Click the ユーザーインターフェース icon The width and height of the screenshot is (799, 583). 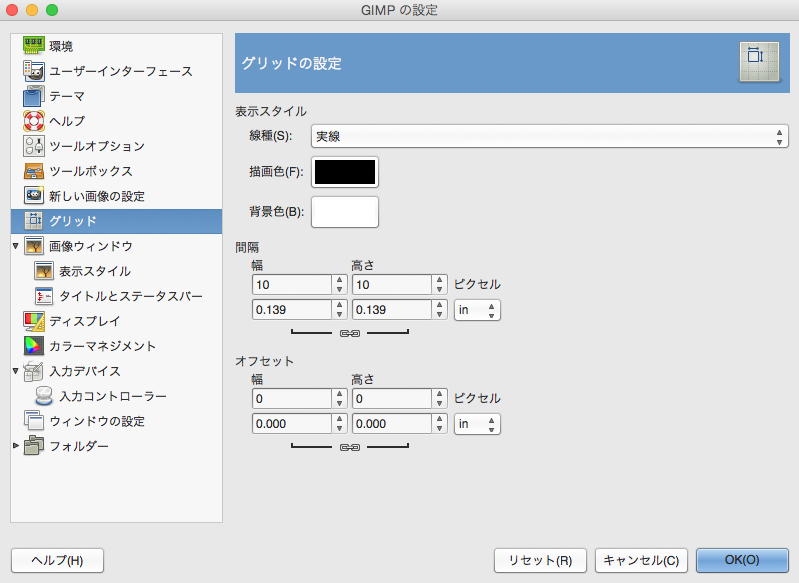(34, 71)
